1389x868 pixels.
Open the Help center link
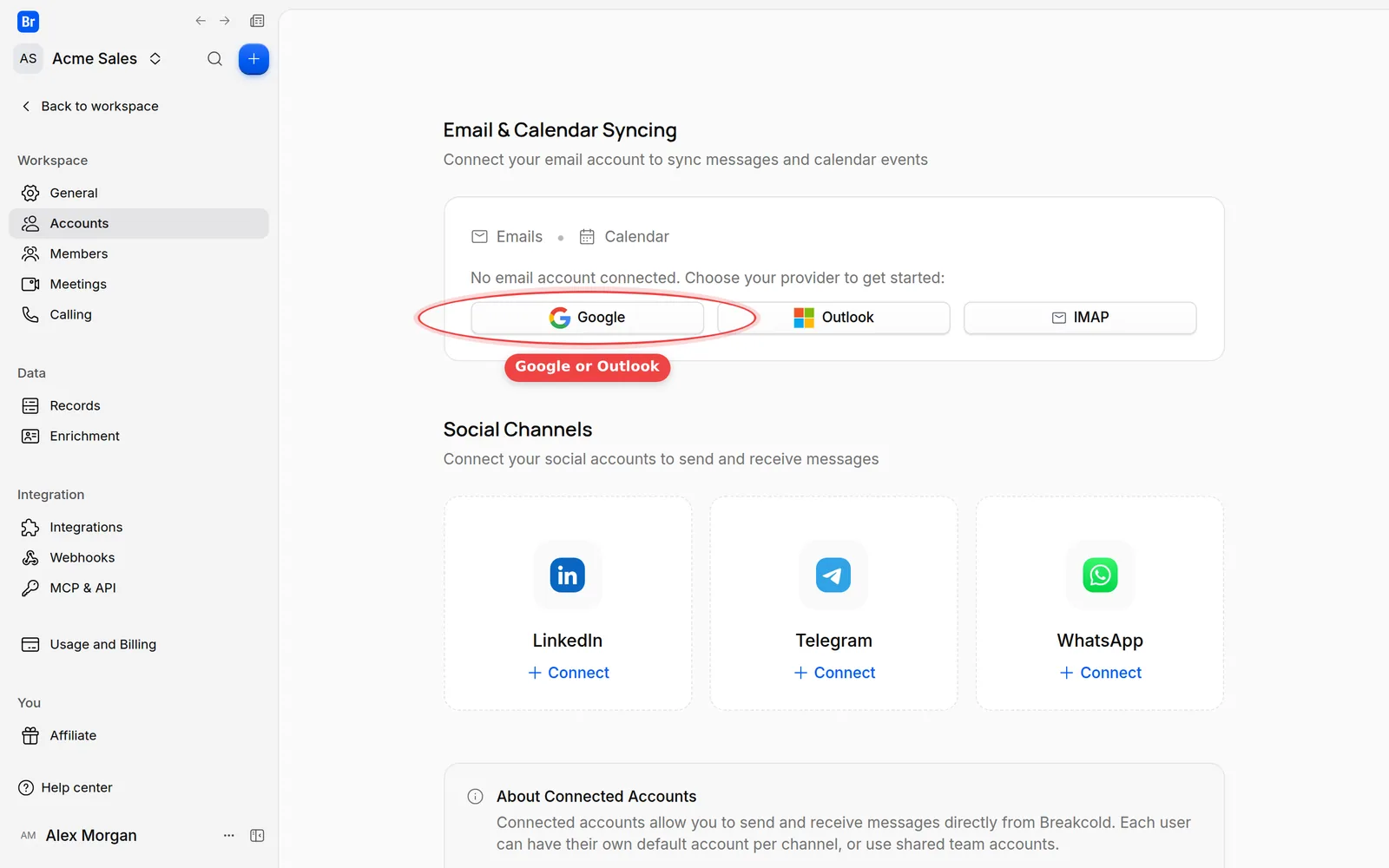click(x=66, y=787)
